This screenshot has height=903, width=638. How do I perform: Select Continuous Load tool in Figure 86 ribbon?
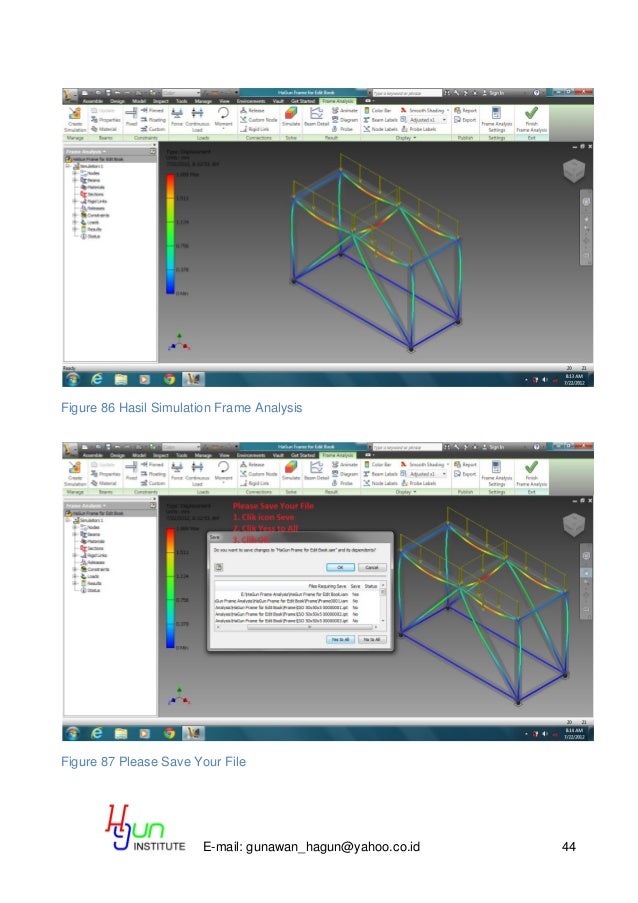[198, 119]
